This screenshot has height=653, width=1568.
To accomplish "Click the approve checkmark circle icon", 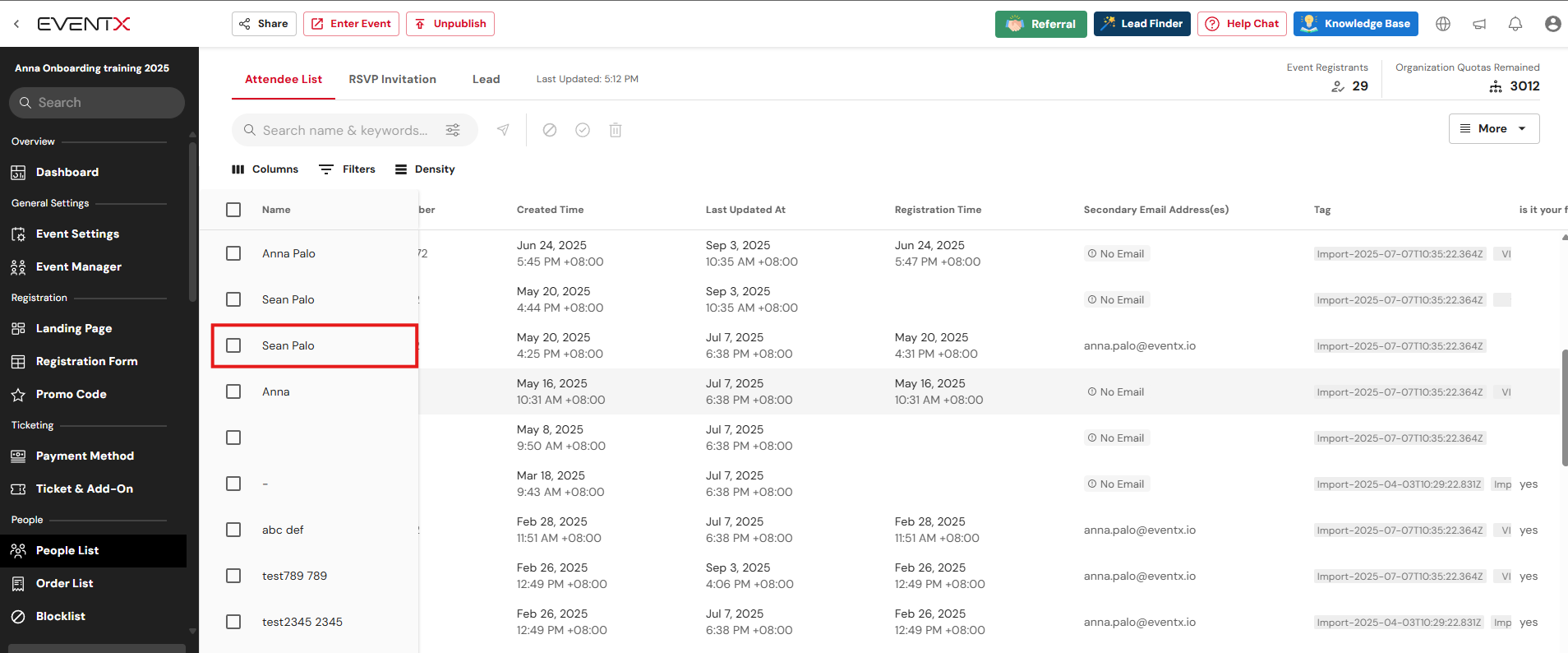I will click(x=583, y=130).
